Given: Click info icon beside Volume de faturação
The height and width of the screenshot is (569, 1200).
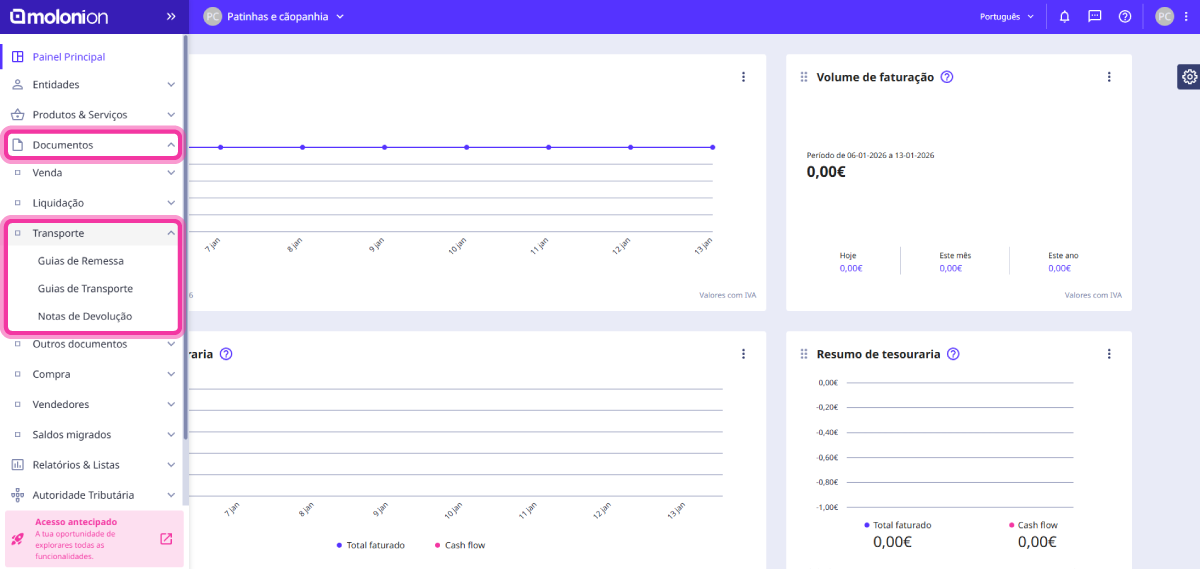Looking at the screenshot, I should (x=947, y=77).
